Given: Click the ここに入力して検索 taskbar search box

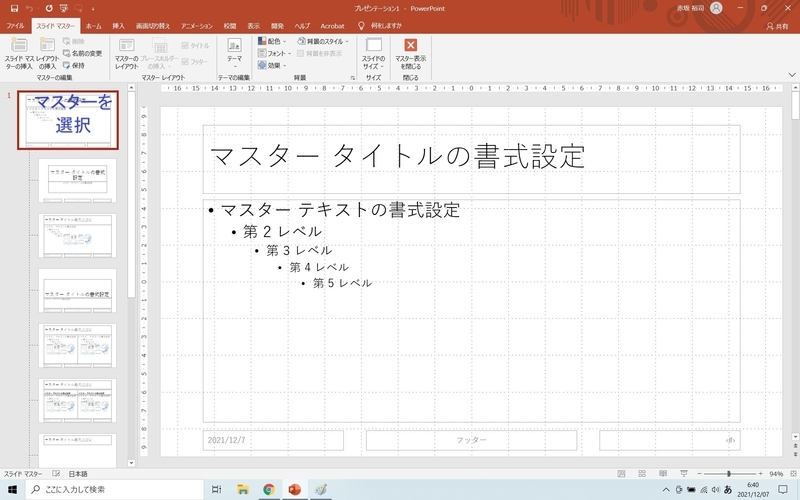Looking at the screenshot, I should pyautogui.click(x=114, y=489).
